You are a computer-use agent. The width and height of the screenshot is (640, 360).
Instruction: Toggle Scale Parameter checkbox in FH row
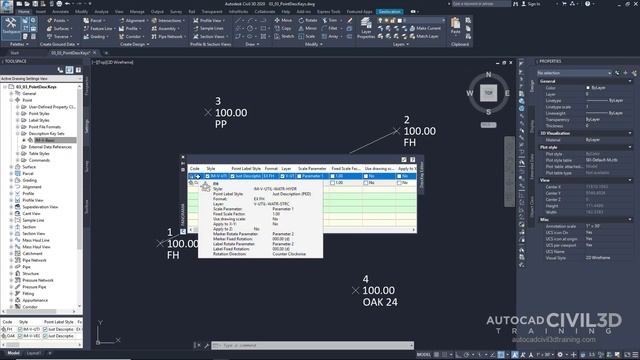(299, 176)
